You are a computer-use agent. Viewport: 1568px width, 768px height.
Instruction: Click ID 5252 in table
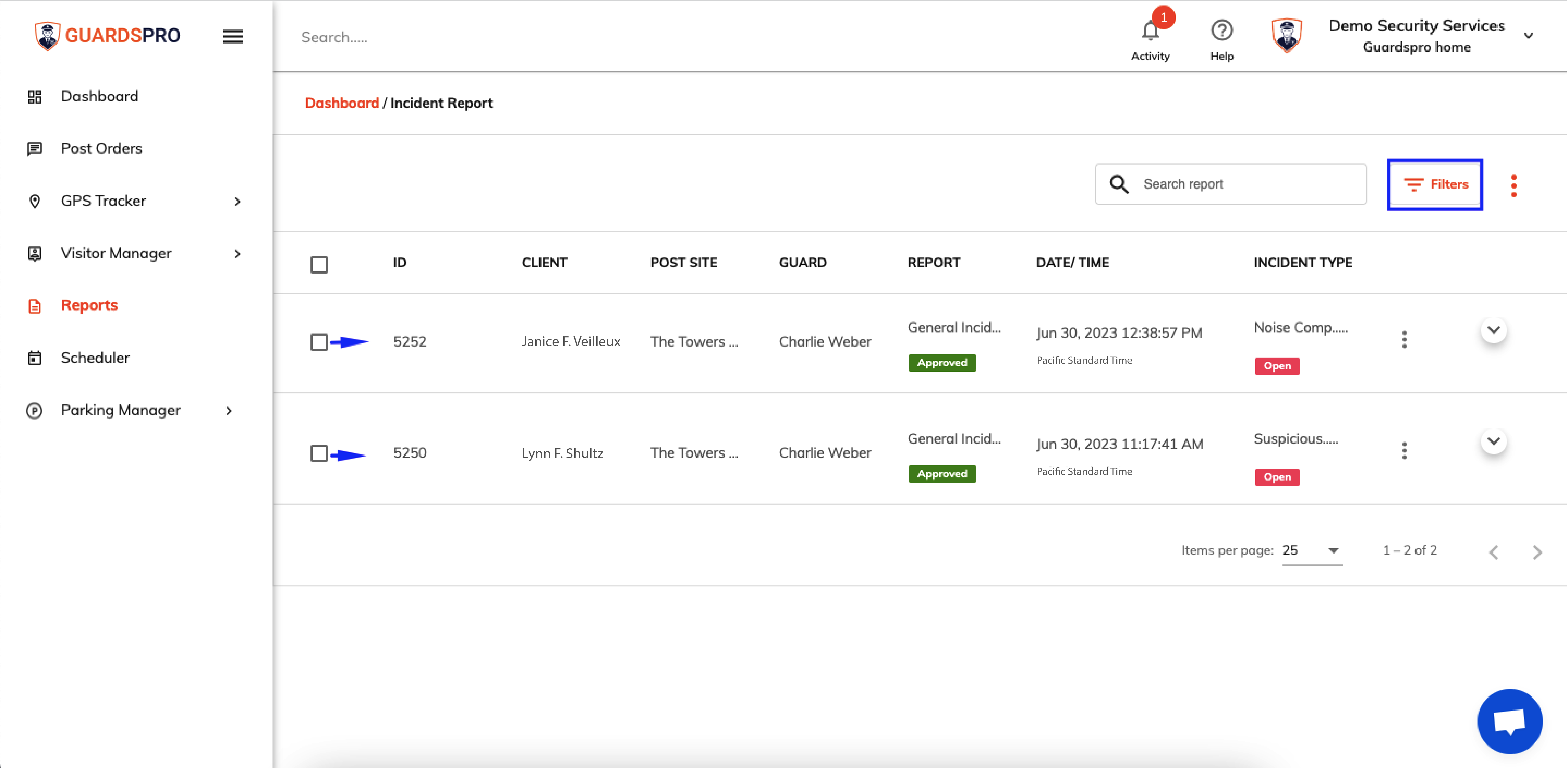click(410, 342)
